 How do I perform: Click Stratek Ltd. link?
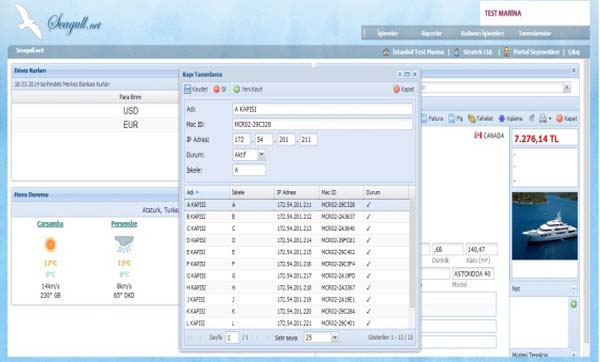(478, 52)
